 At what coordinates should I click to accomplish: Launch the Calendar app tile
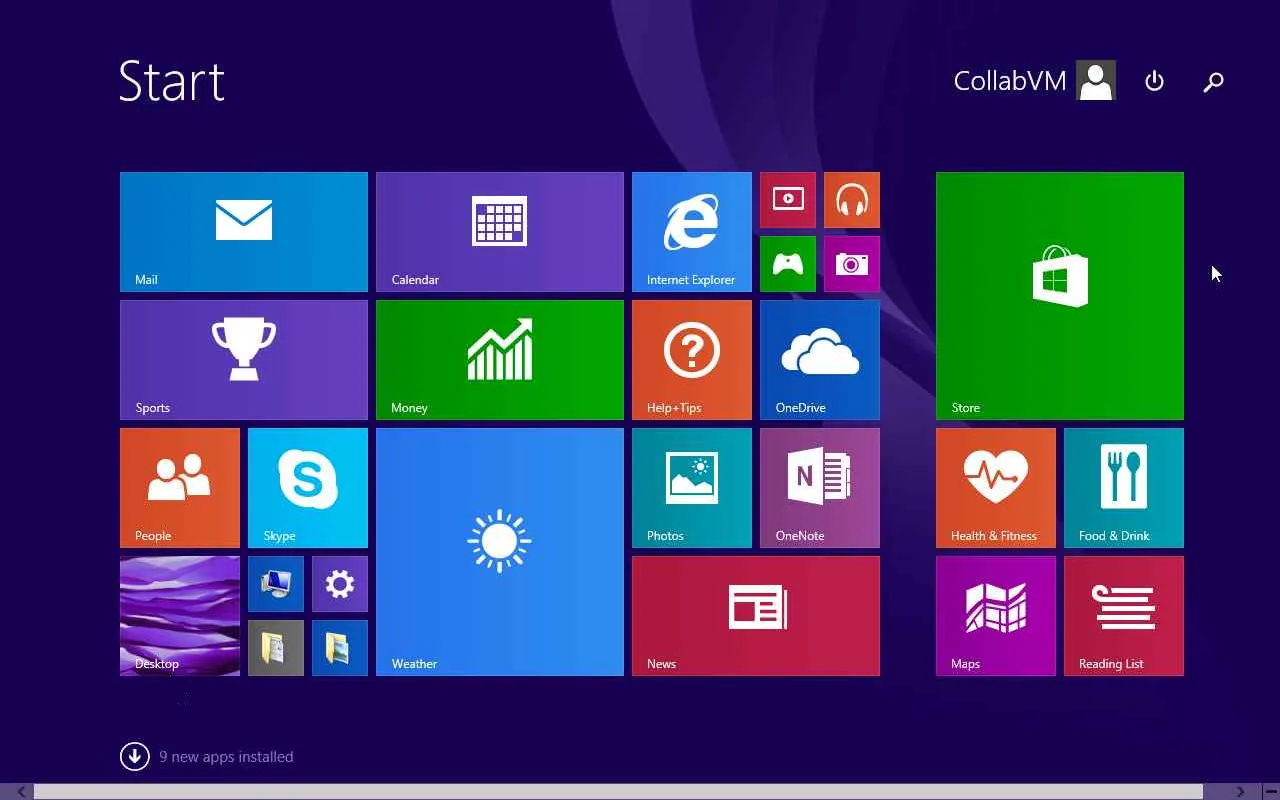500,232
